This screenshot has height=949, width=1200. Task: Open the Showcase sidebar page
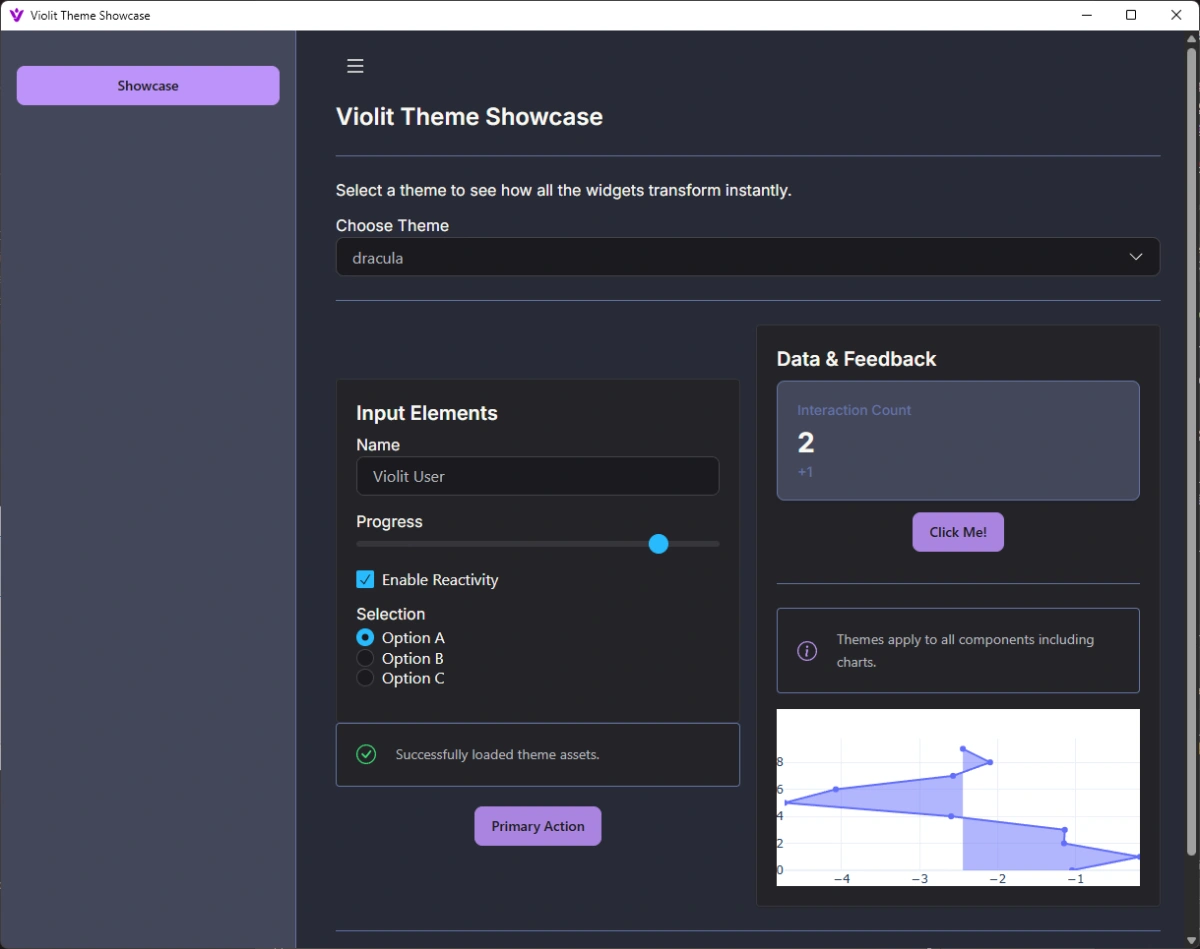pyautogui.click(x=148, y=86)
